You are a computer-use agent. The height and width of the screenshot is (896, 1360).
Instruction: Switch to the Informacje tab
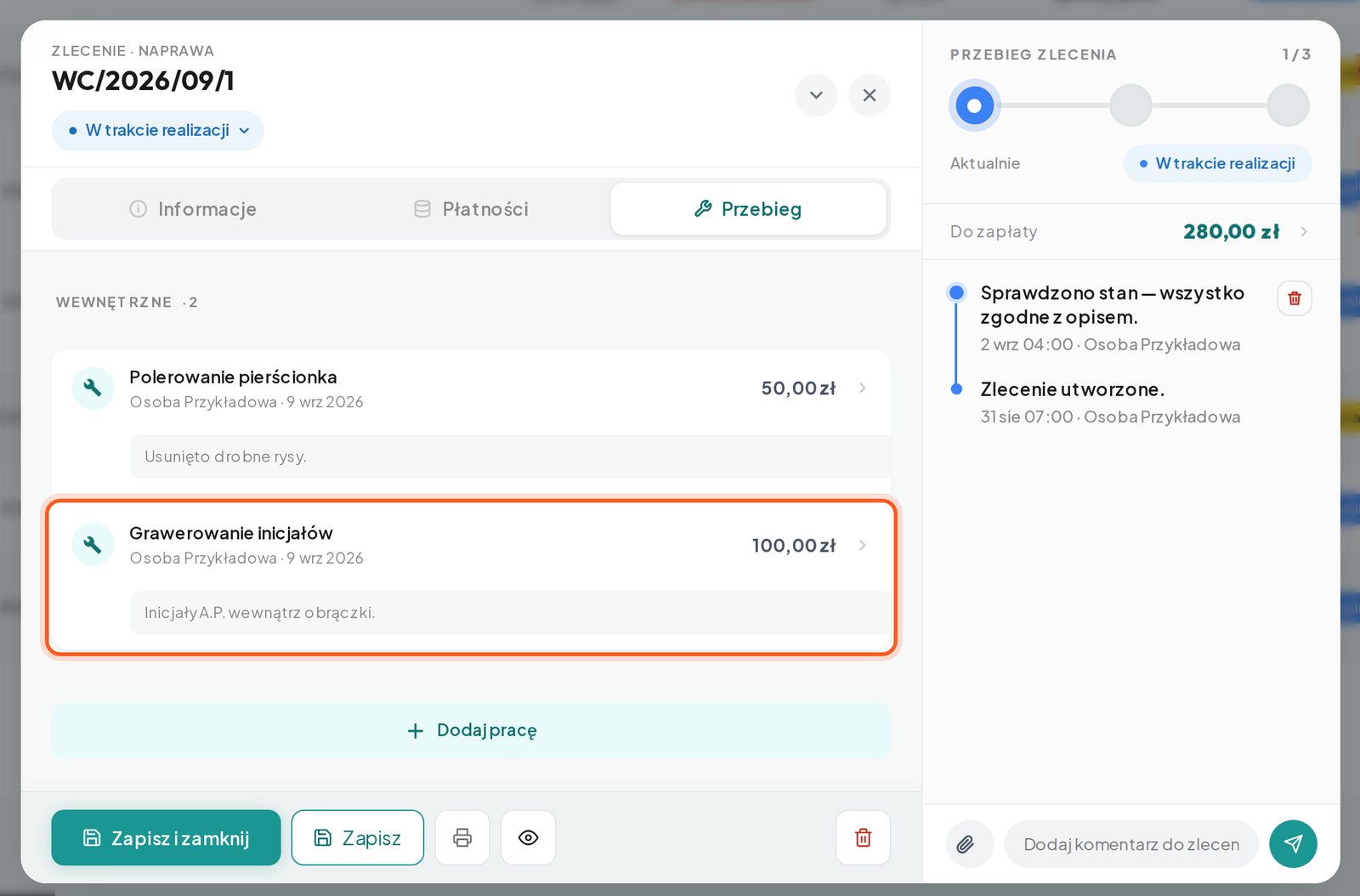(193, 209)
